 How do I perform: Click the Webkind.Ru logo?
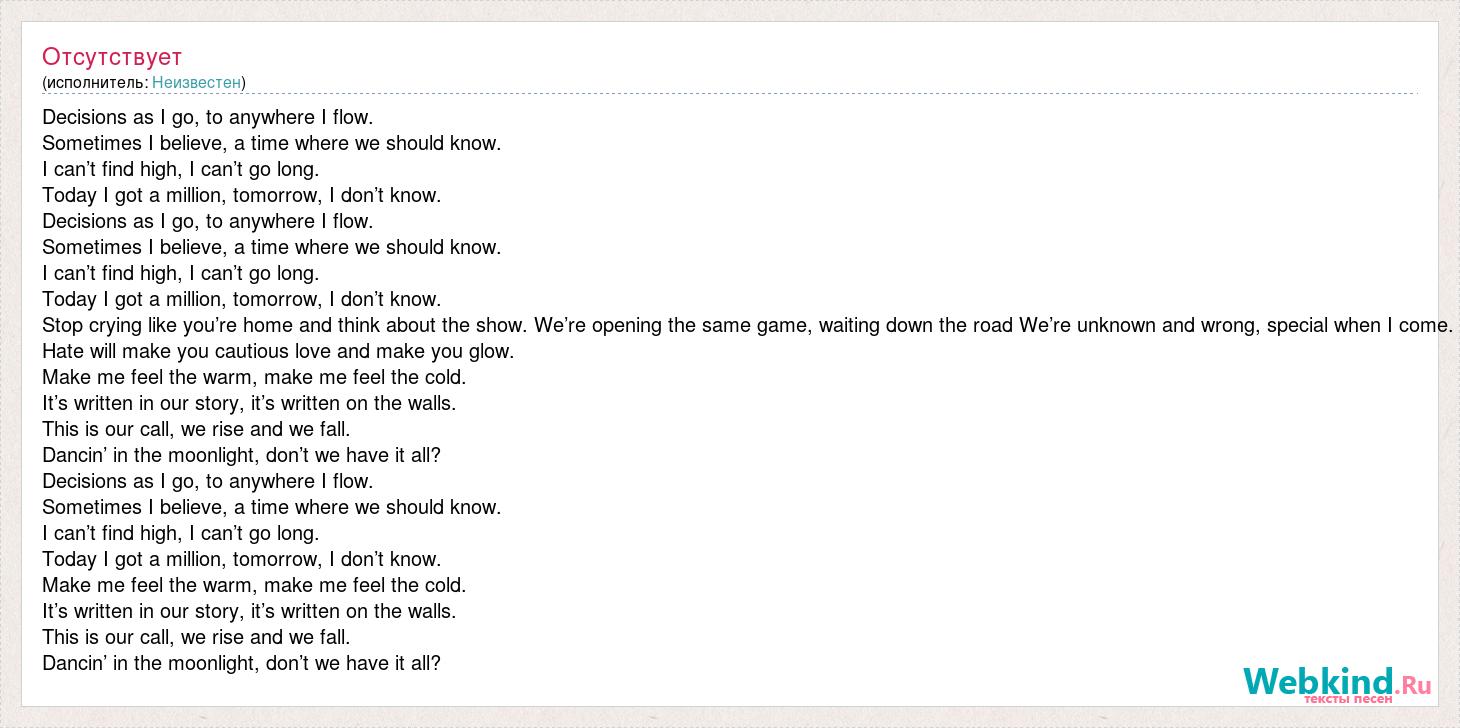coord(1337,684)
